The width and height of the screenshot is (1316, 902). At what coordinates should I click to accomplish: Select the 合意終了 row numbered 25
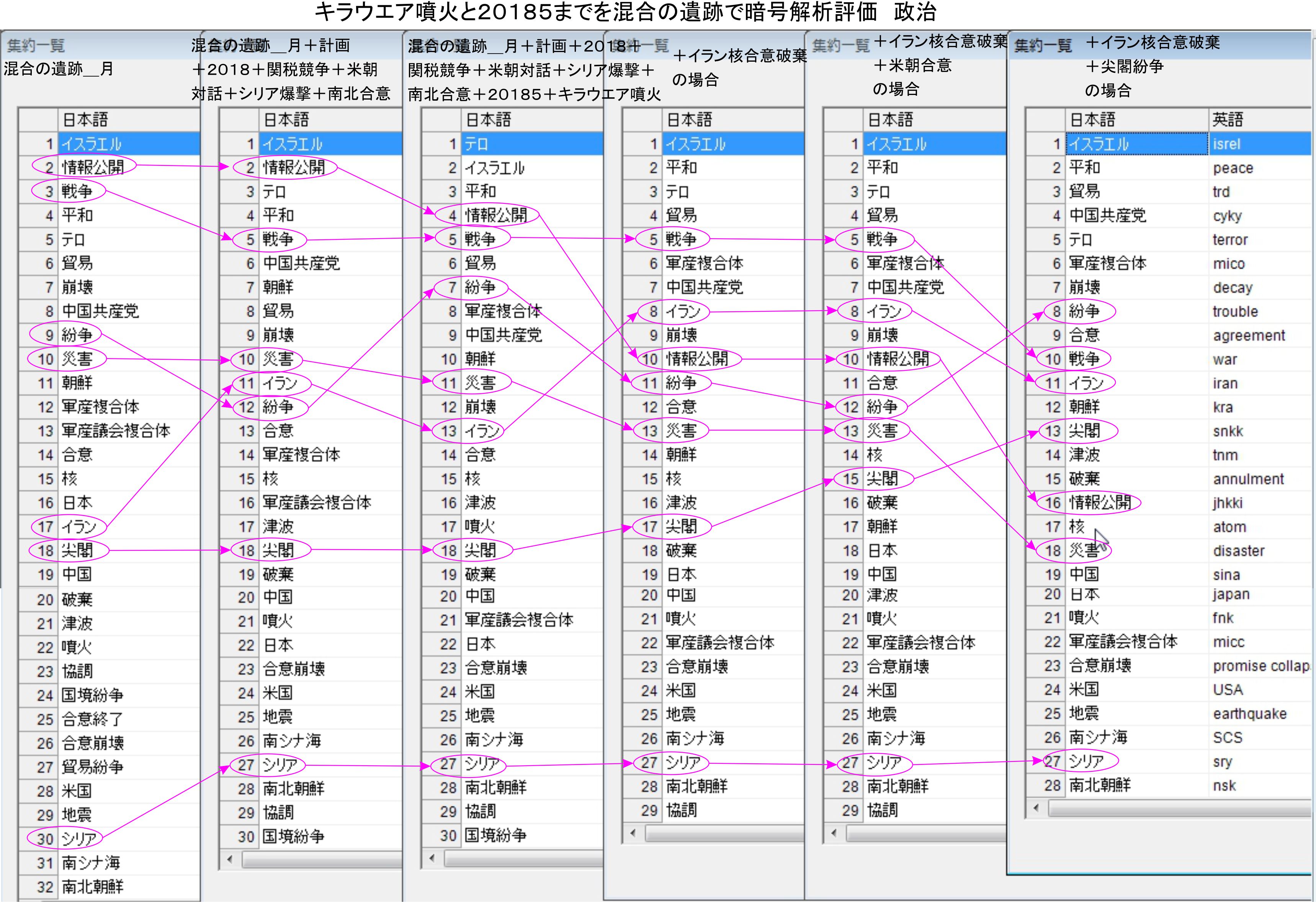[92, 719]
